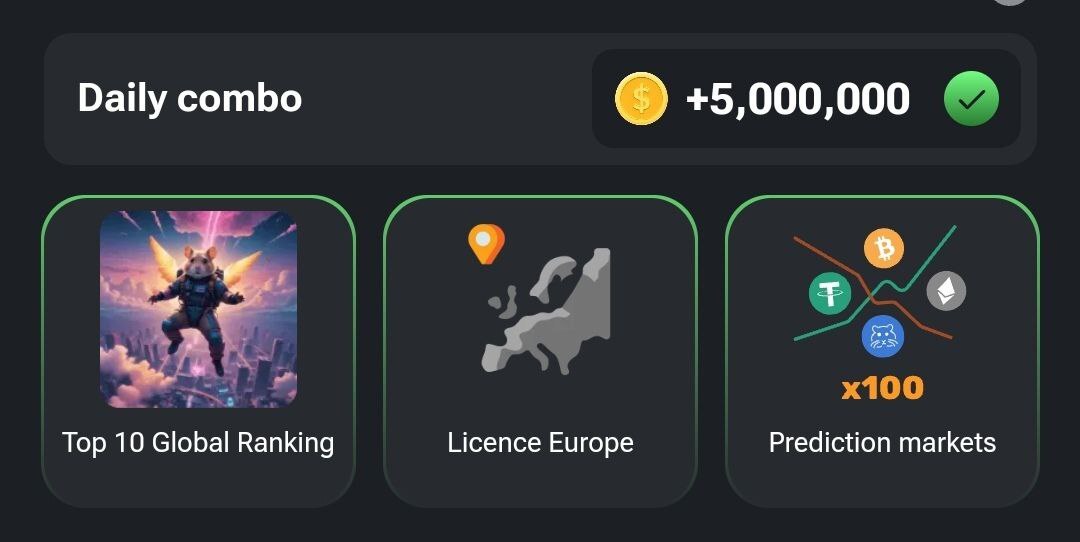The width and height of the screenshot is (1080, 542).
Task: Open the Top 10 Global Ranking label
Action: 198,442
